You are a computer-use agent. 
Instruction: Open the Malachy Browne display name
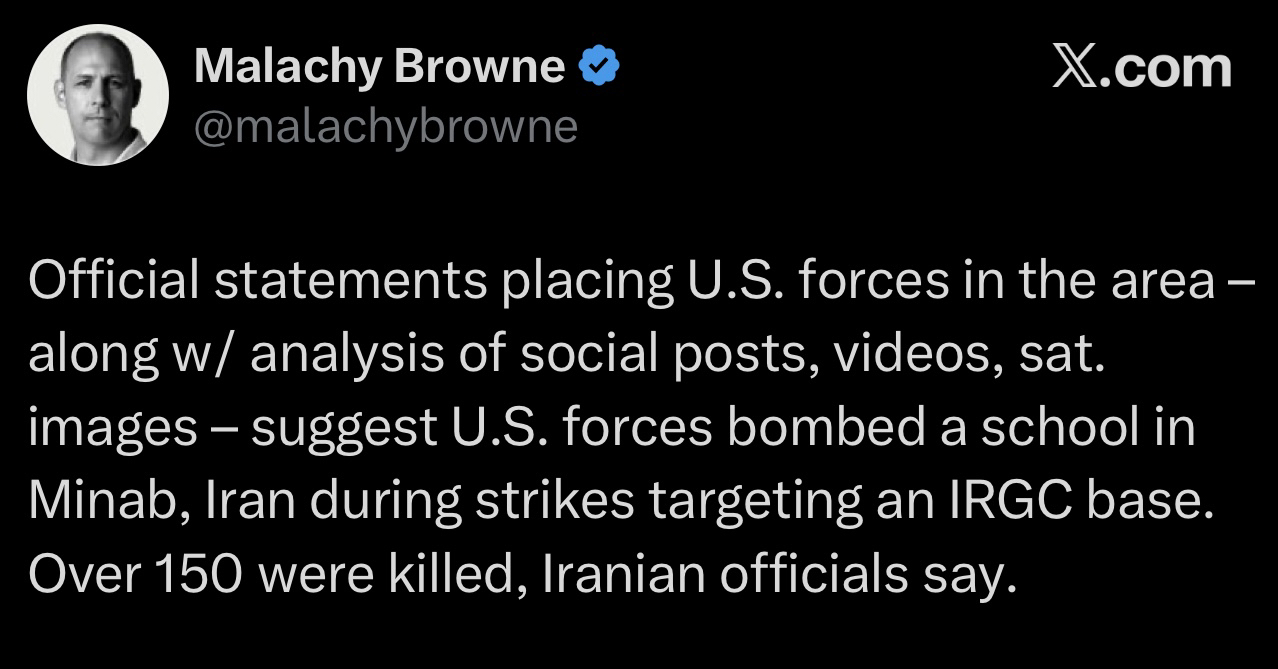coord(379,67)
